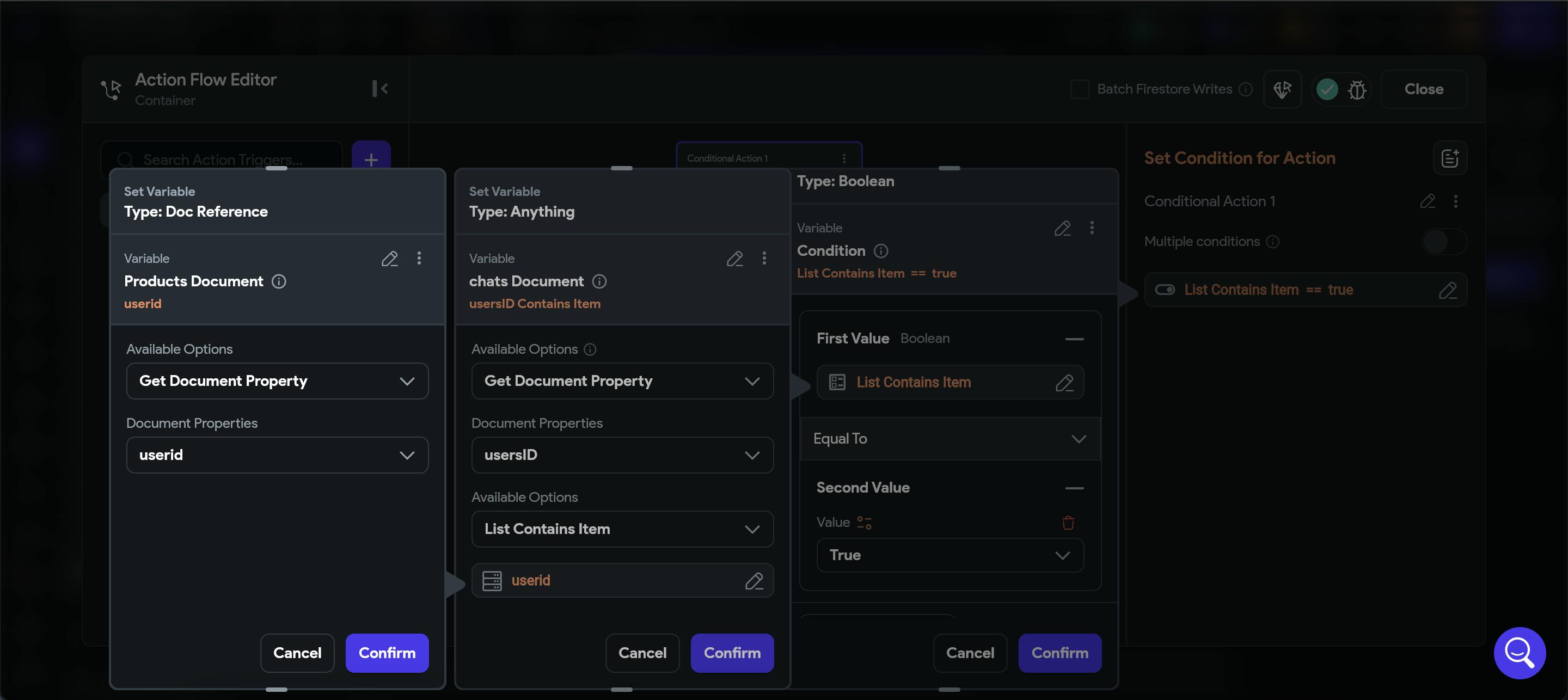Rename Conditional Action 1 pencil icon
The height and width of the screenshot is (700, 1568).
[1428, 201]
